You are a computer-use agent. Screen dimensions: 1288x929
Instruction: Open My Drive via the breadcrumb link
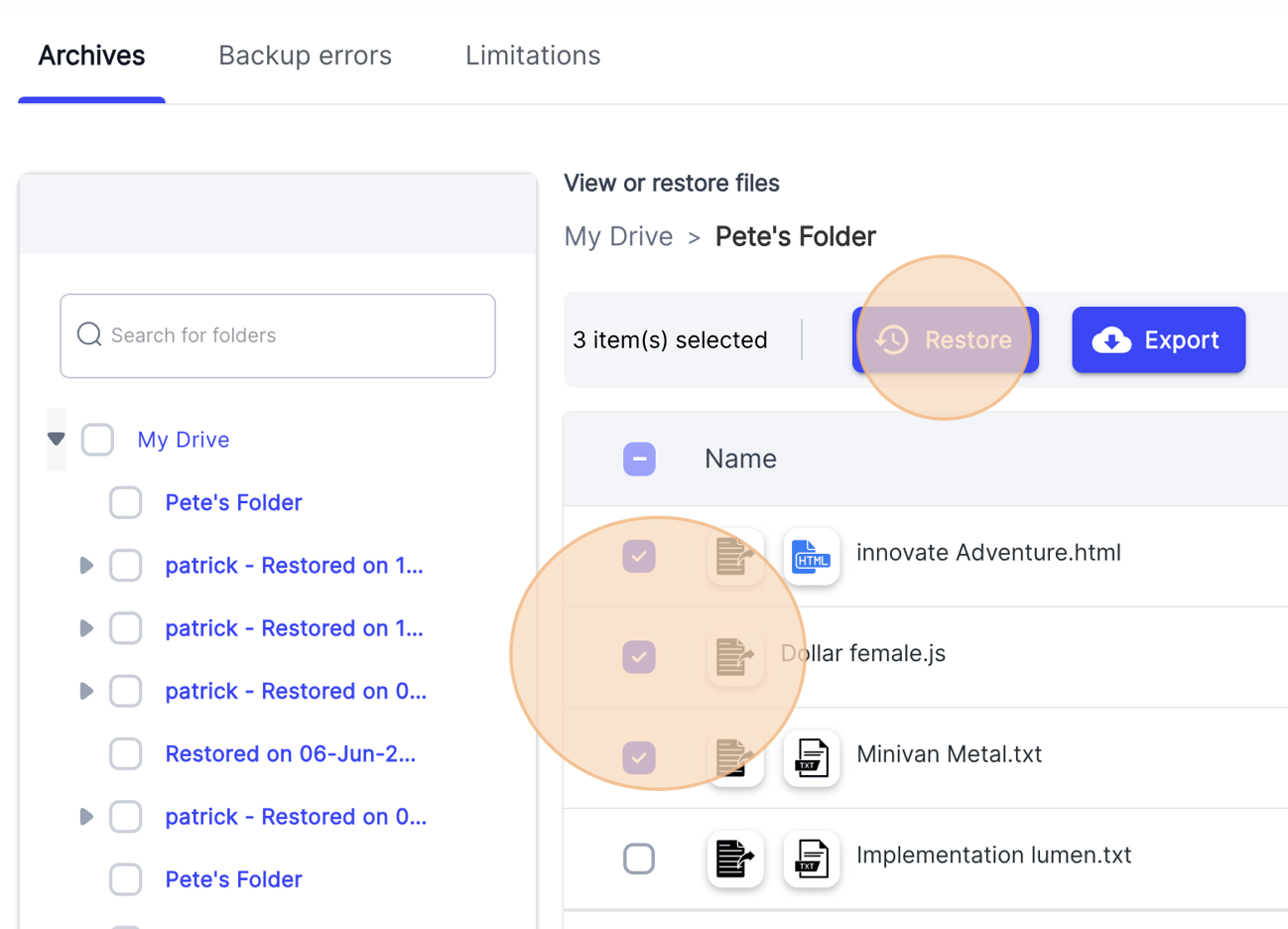pyautogui.click(x=618, y=236)
